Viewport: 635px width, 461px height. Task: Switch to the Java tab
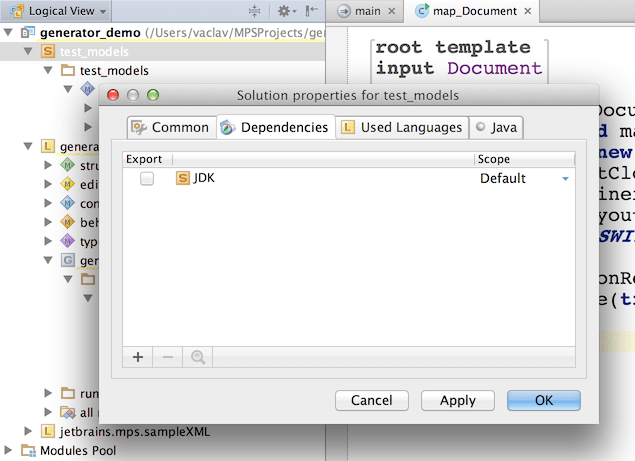(496, 128)
